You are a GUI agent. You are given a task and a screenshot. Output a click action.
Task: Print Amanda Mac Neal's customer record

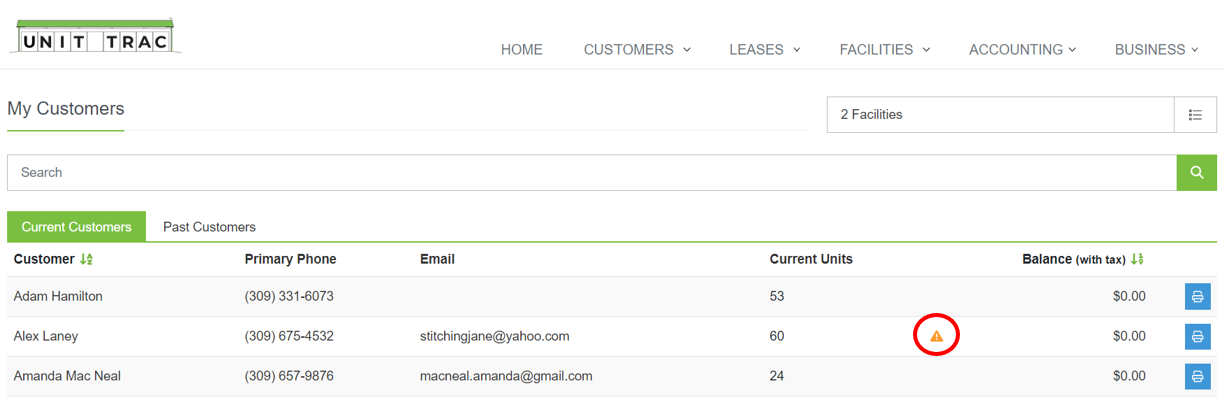[1197, 377]
